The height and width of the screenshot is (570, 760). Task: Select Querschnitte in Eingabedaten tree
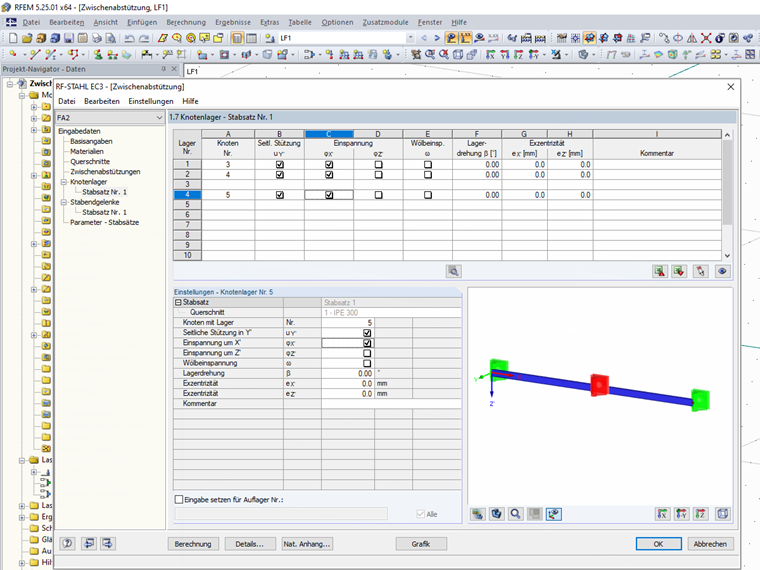pos(90,161)
